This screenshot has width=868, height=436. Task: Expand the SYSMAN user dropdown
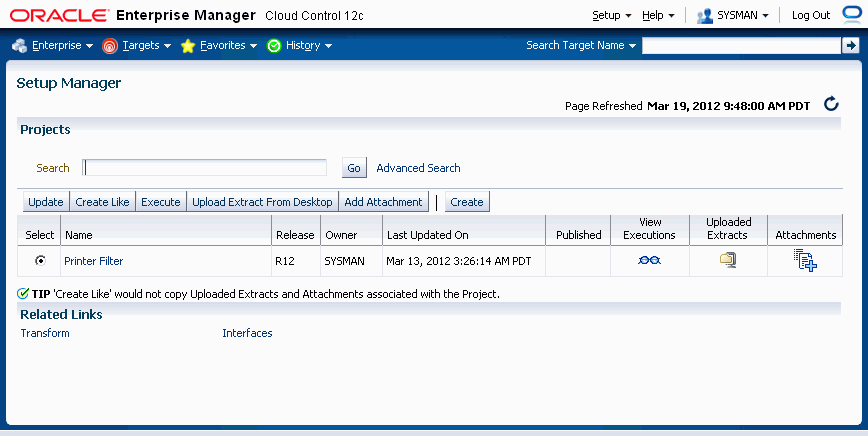click(x=743, y=15)
